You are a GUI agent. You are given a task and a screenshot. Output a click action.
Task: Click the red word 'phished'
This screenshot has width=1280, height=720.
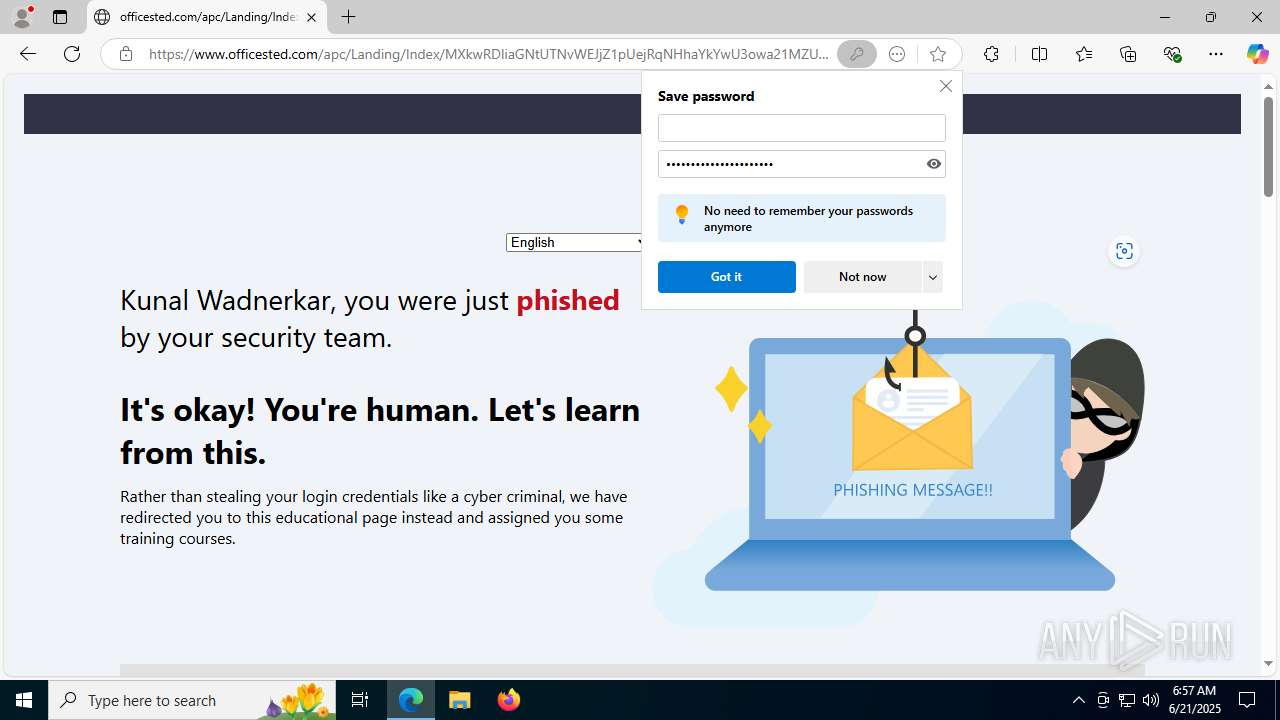pos(567,300)
